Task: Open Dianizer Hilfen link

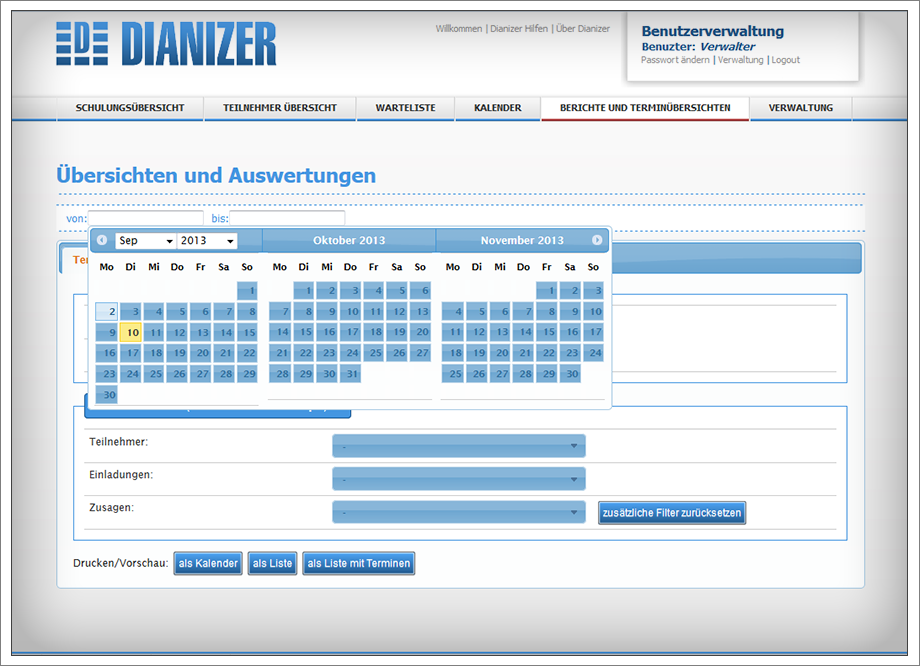Action: (519, 28)
